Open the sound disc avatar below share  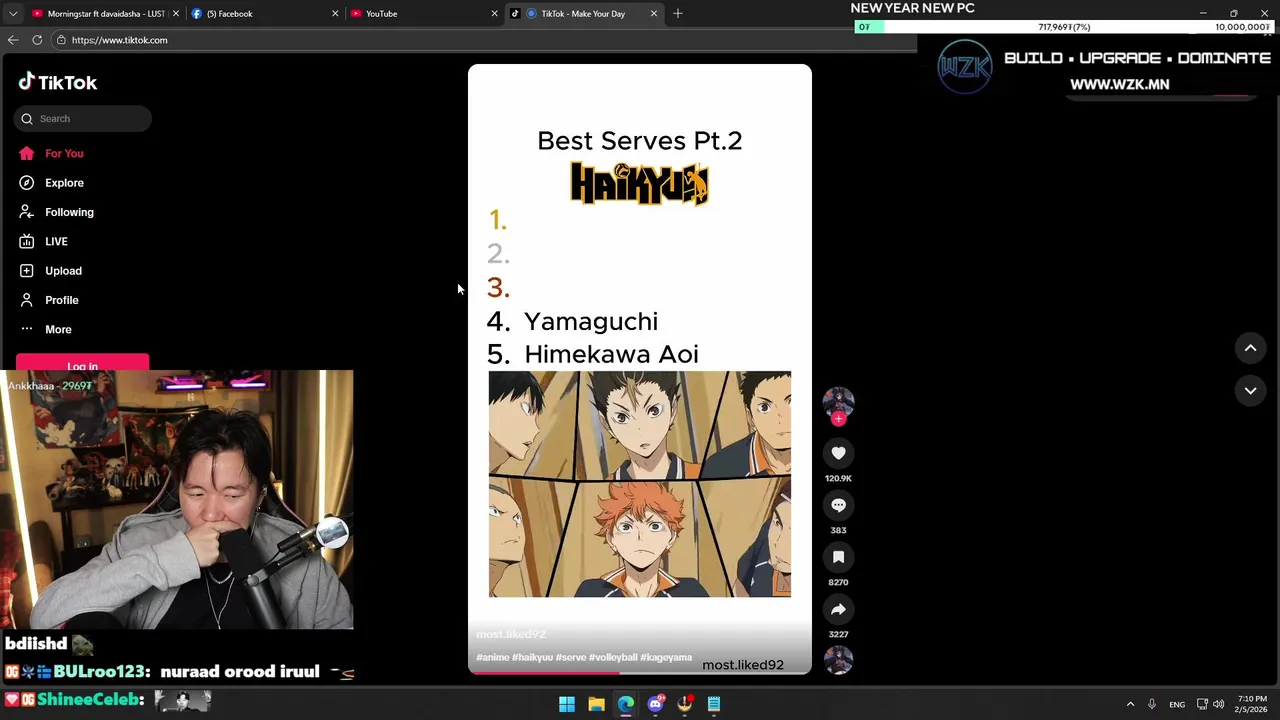click(838, 660)
